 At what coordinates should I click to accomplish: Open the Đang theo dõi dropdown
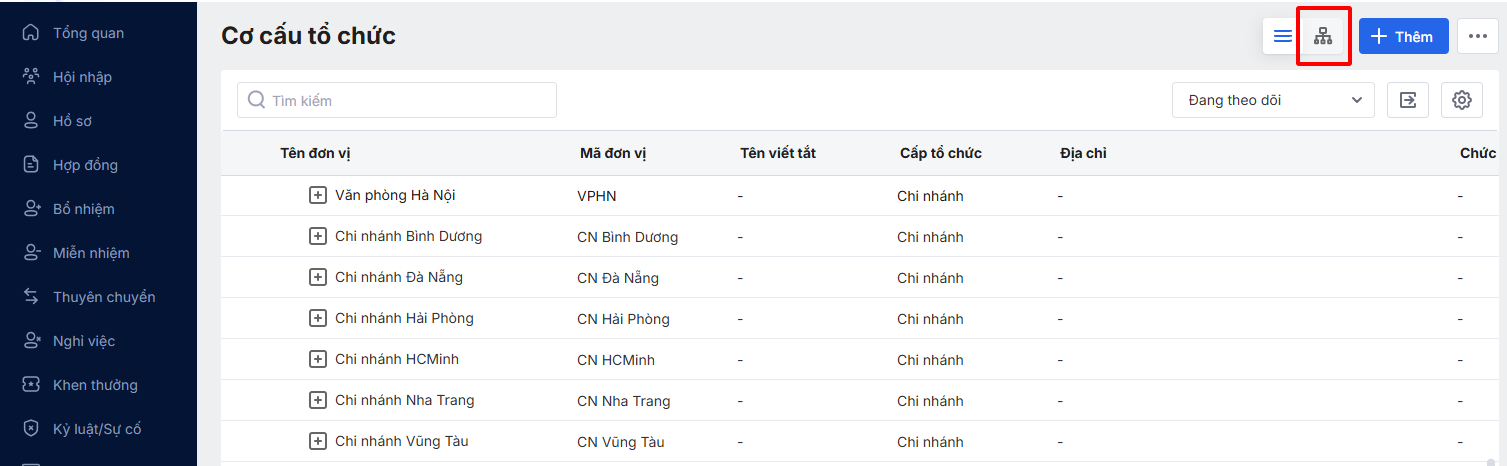pos(1273,100)
